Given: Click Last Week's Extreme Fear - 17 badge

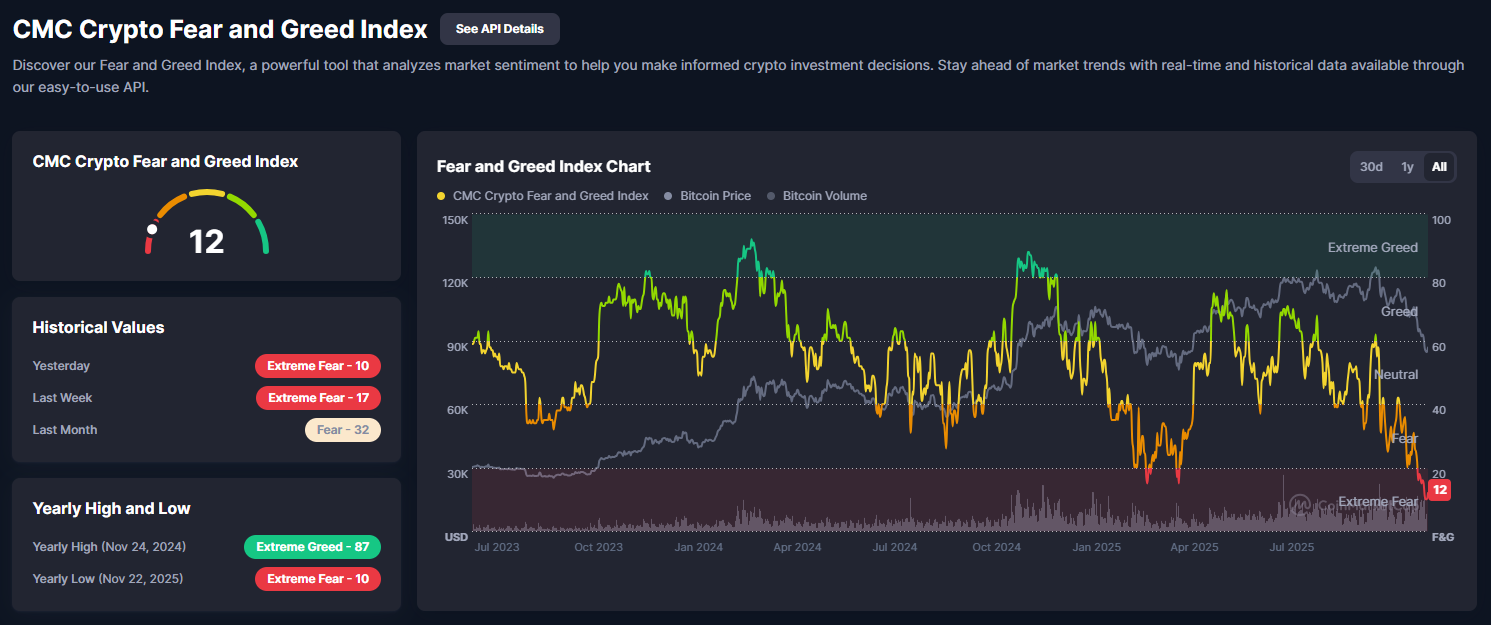Looking at the screenshot, I should (318, 398).
